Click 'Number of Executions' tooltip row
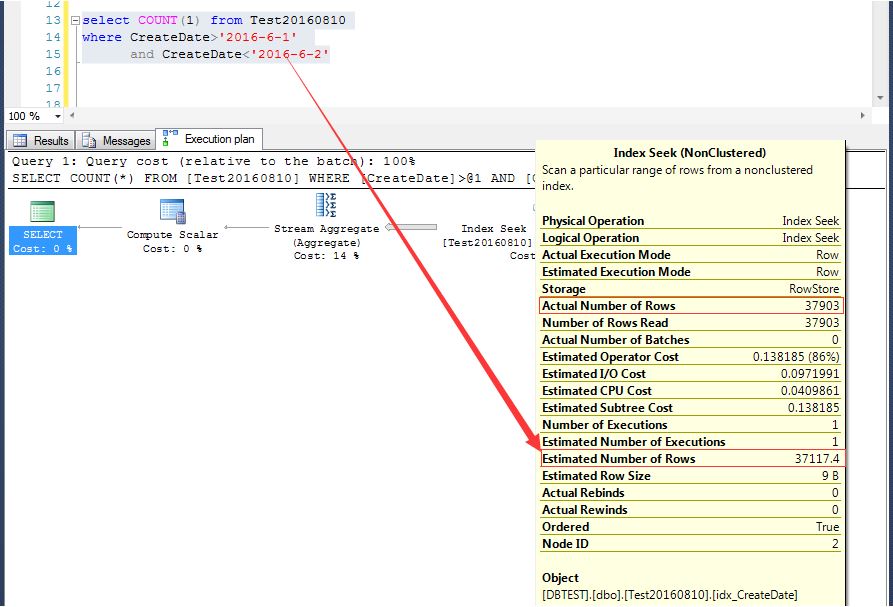This screenshot has width=893, height=607. [x=690, y=425]
